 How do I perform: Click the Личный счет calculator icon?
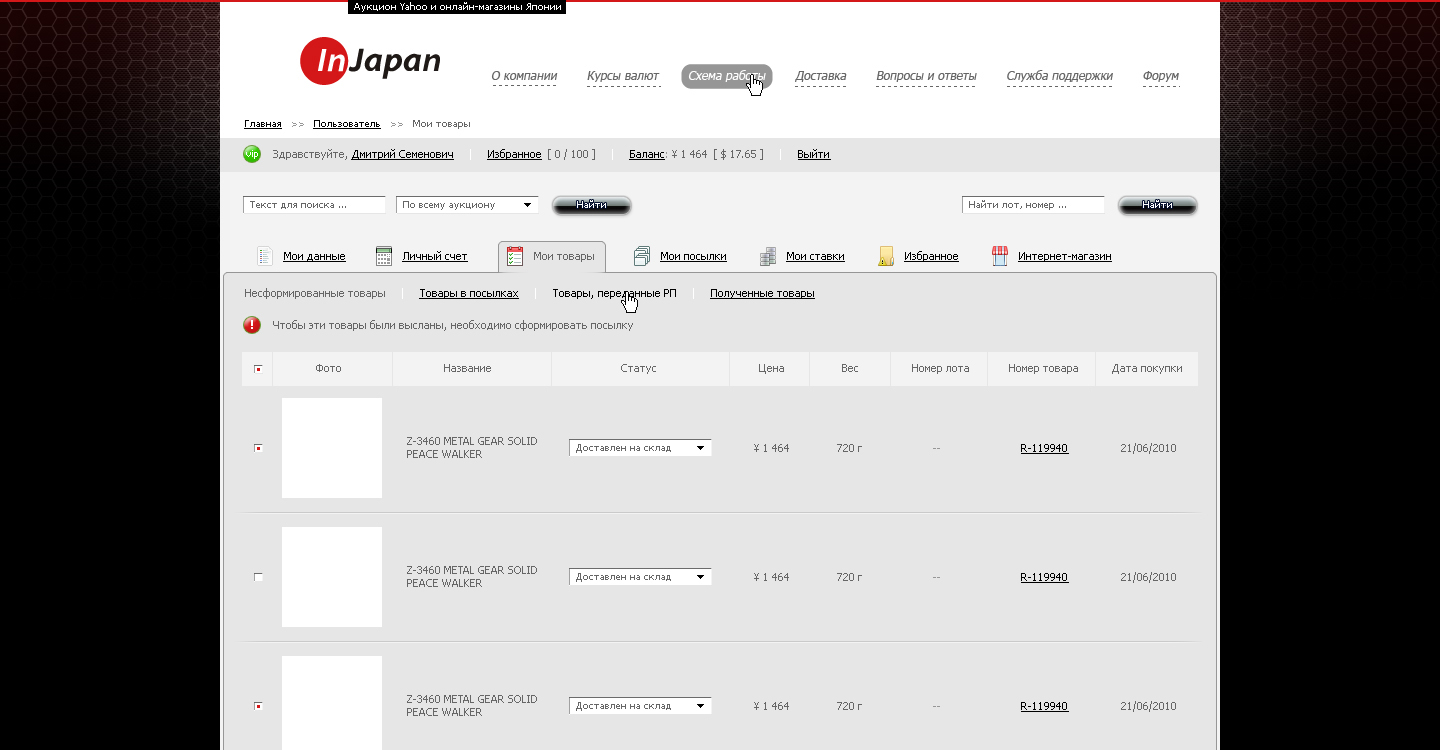[384, 256]
